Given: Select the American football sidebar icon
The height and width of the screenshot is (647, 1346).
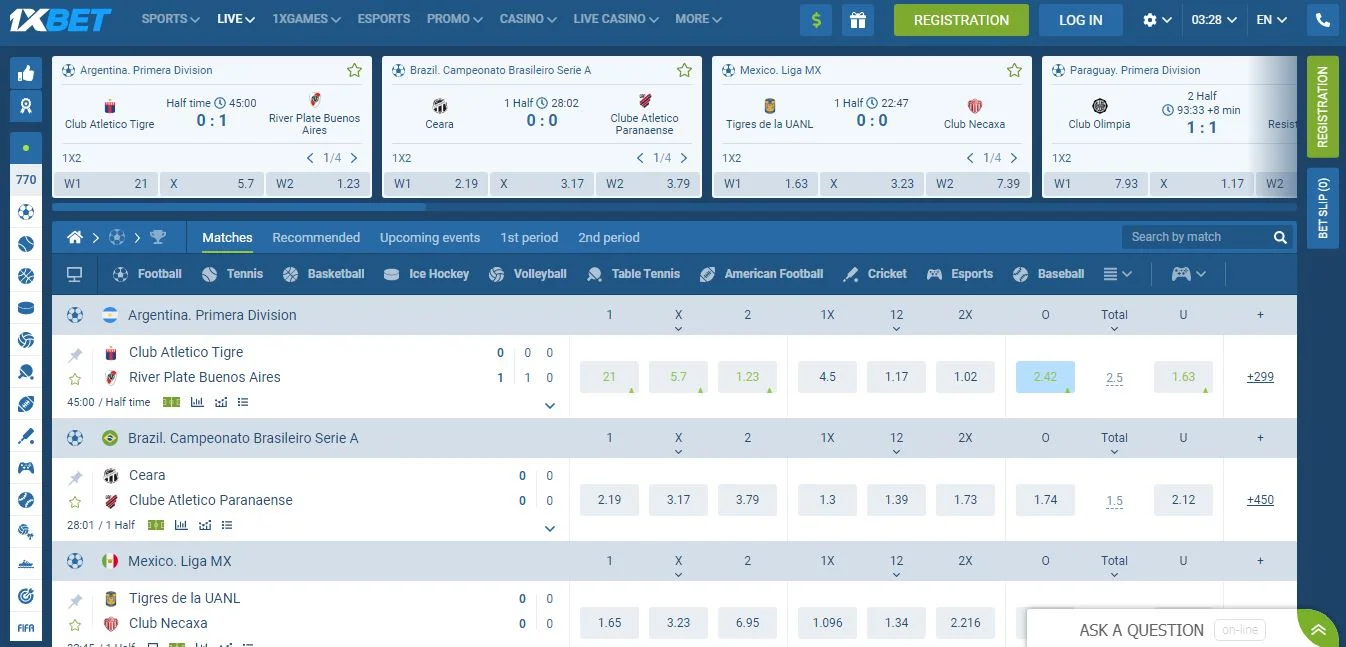Looking at the screenshot, I should click(26, 404).
